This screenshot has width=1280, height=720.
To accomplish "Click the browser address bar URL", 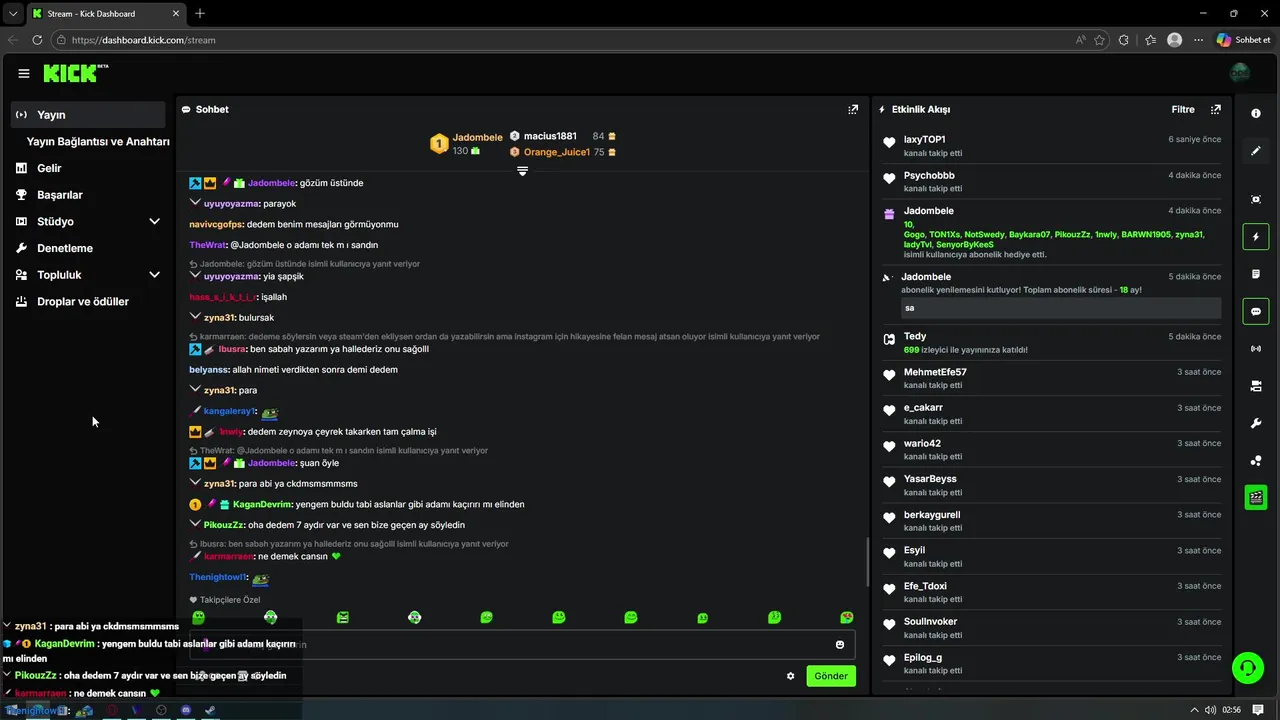I will [144, 40].
